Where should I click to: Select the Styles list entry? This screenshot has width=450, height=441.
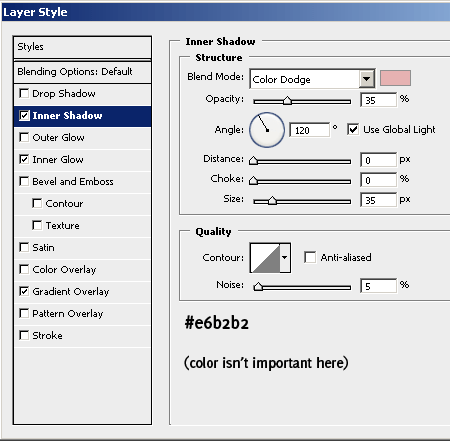pos(82,47)
